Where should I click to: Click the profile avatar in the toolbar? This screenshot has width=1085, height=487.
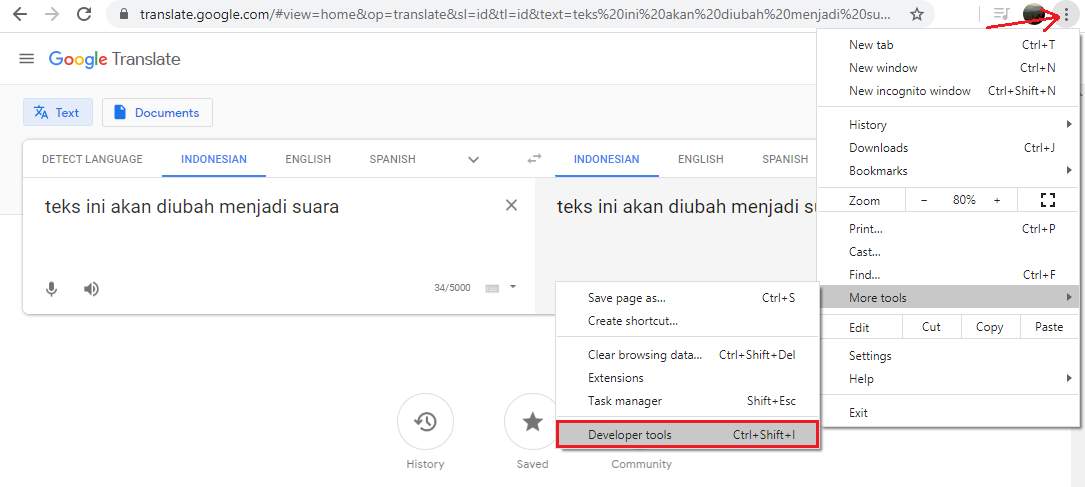(x=1033, y=13)
